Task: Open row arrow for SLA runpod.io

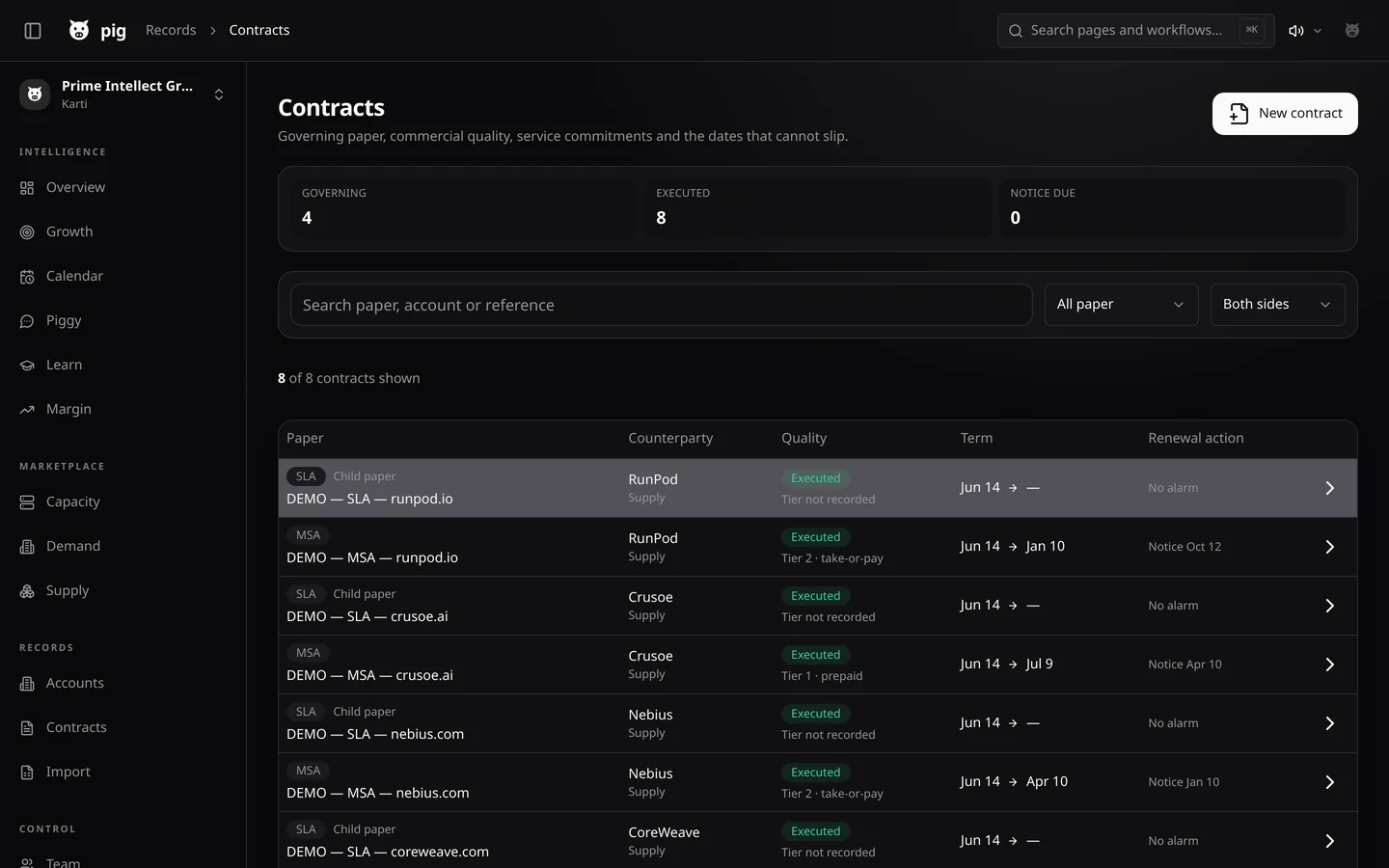Action: (1329, 488)
